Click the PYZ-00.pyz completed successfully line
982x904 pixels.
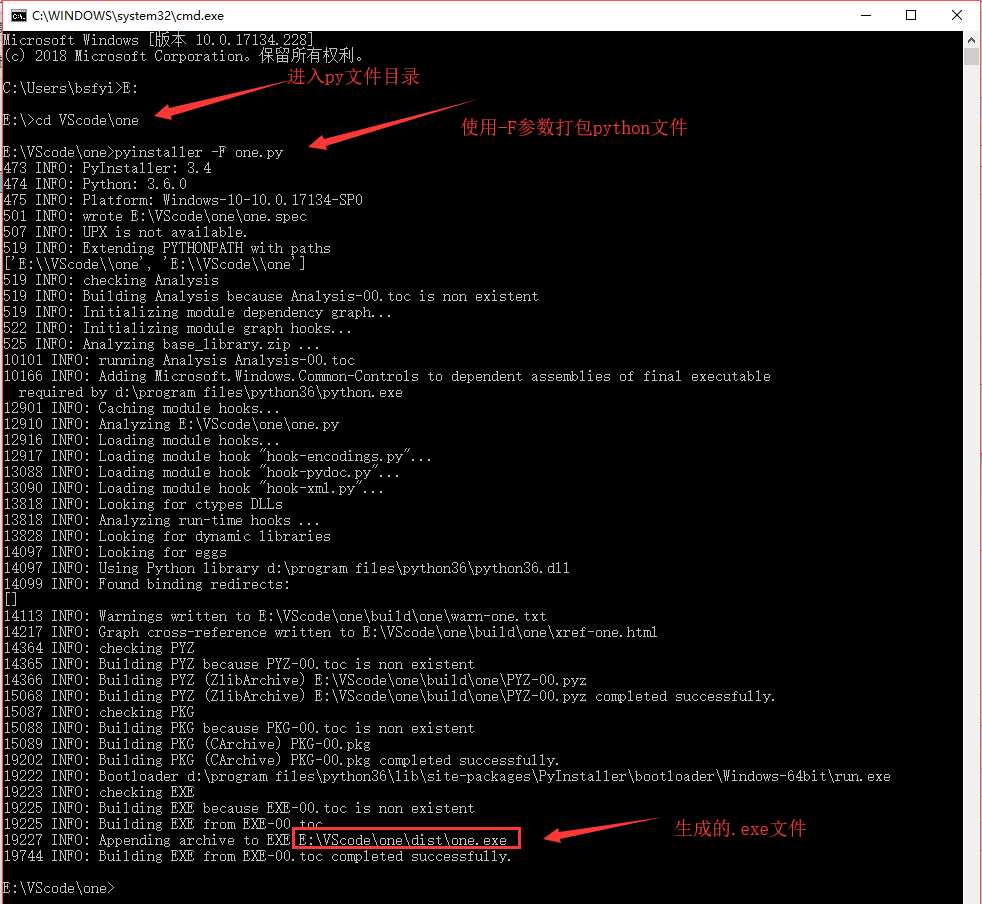(x=389, y=696)
